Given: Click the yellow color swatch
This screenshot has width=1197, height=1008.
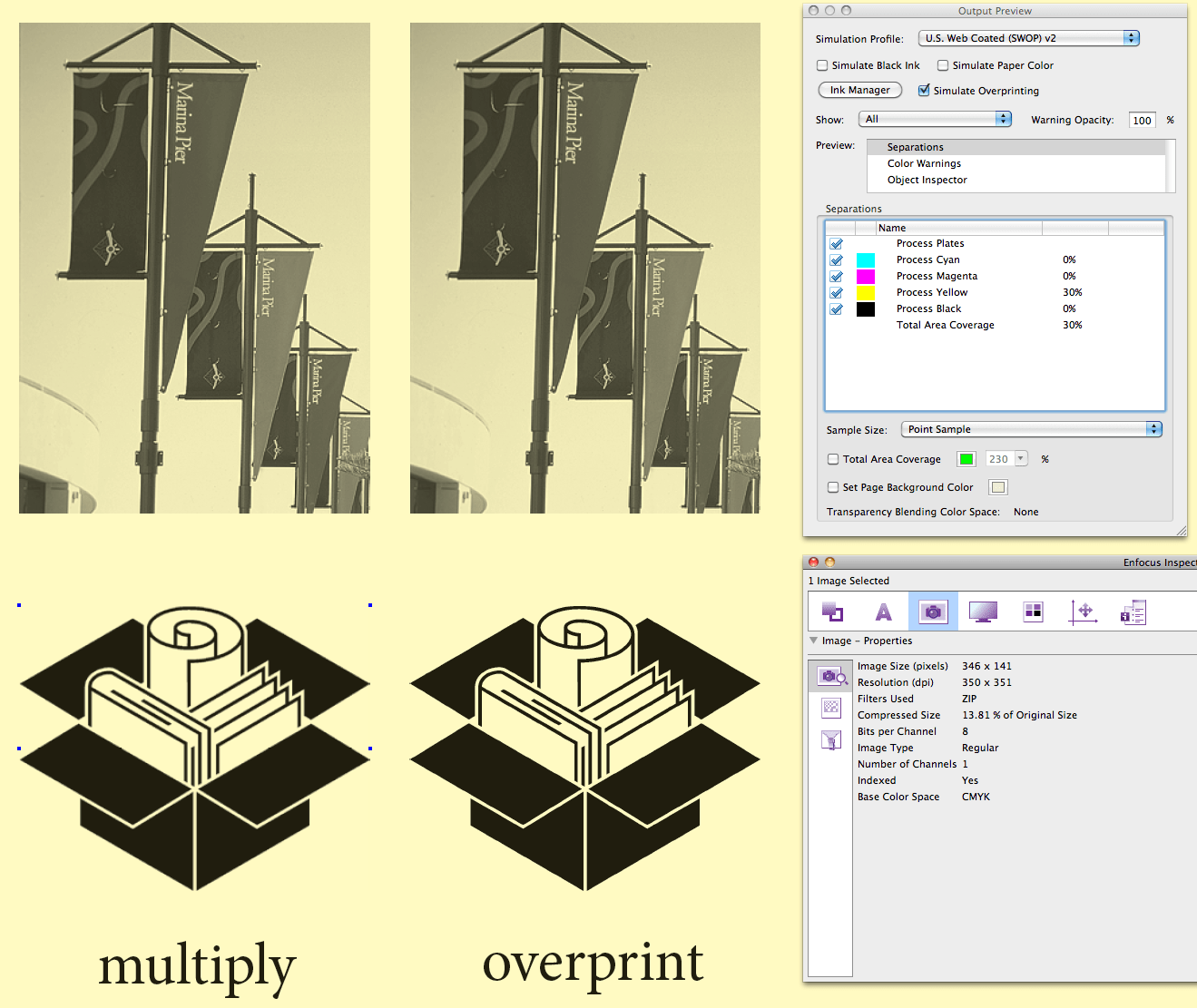Looking at the screenshot, I should [x=866, y=293].
